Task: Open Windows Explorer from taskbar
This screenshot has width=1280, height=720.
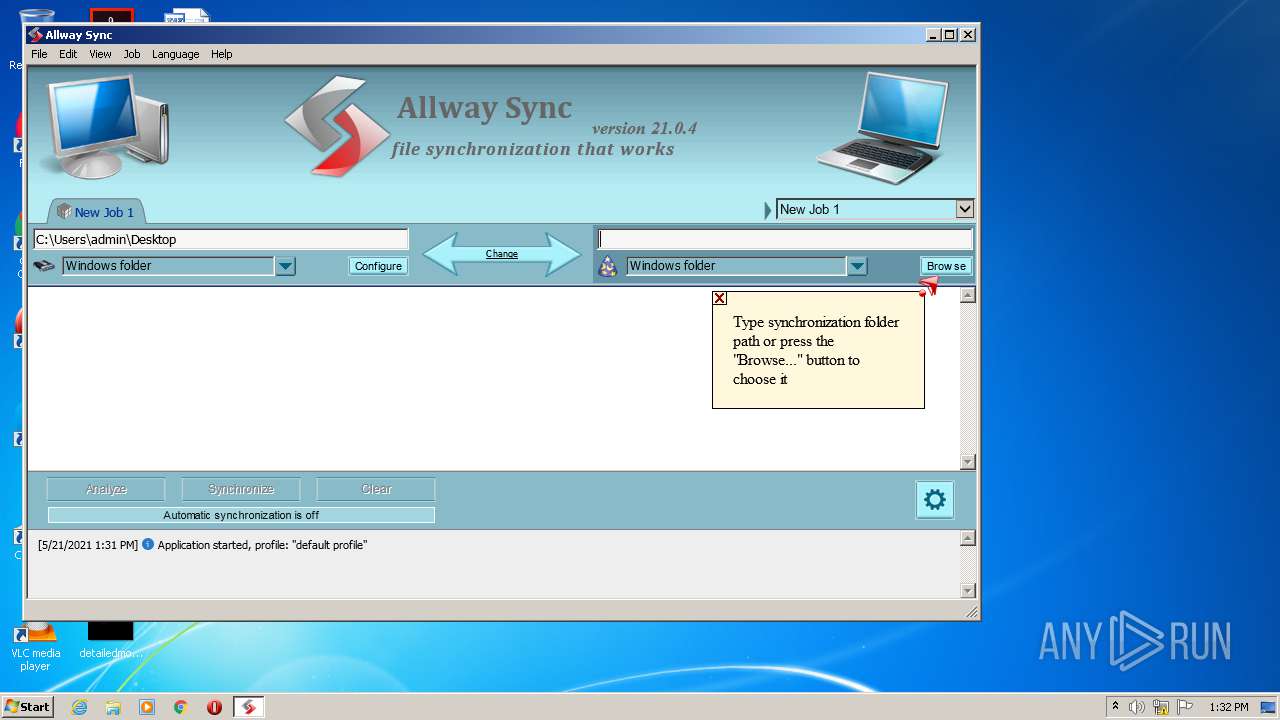Action: coord(113,707)
